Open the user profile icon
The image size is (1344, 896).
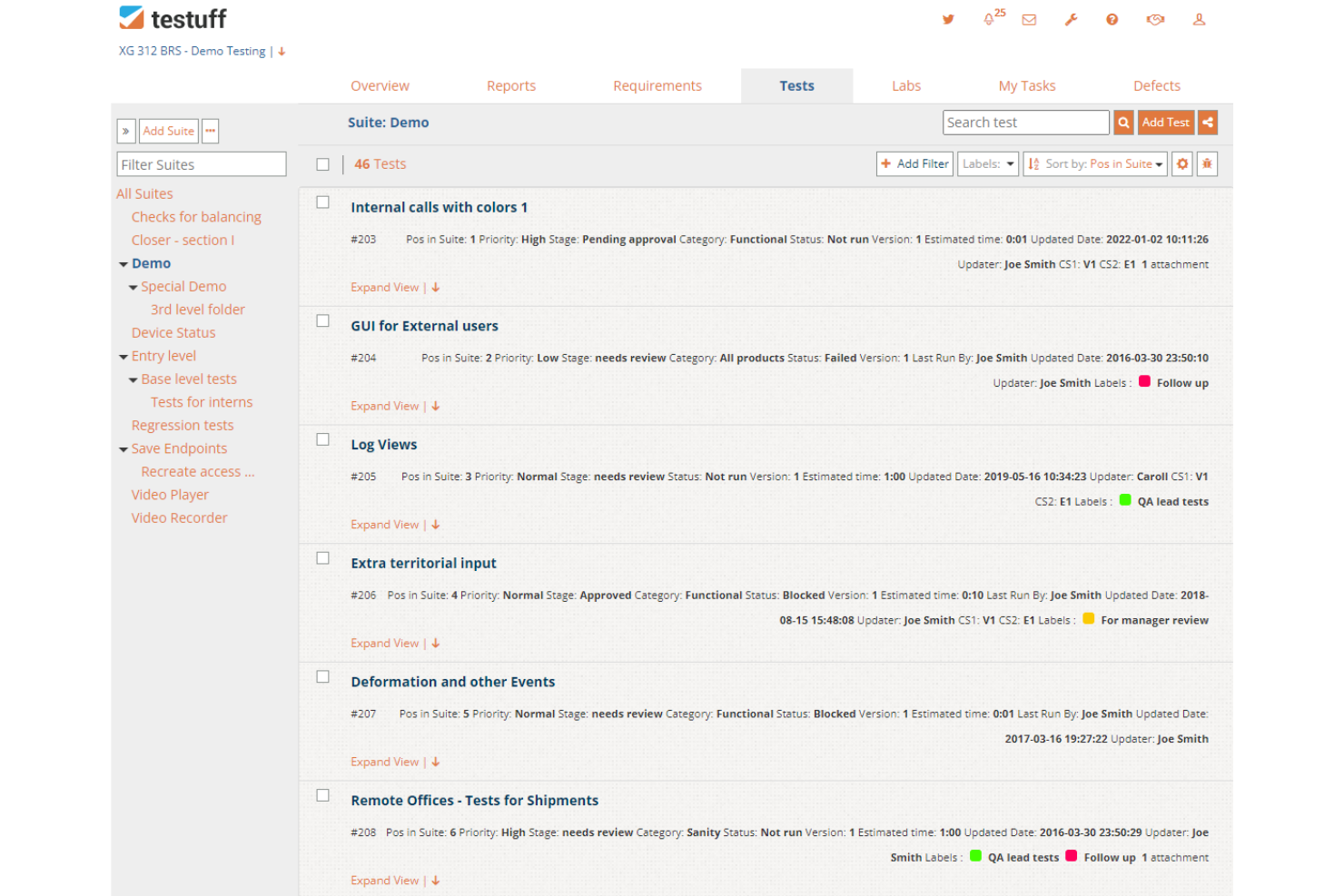click(1199, 19)
